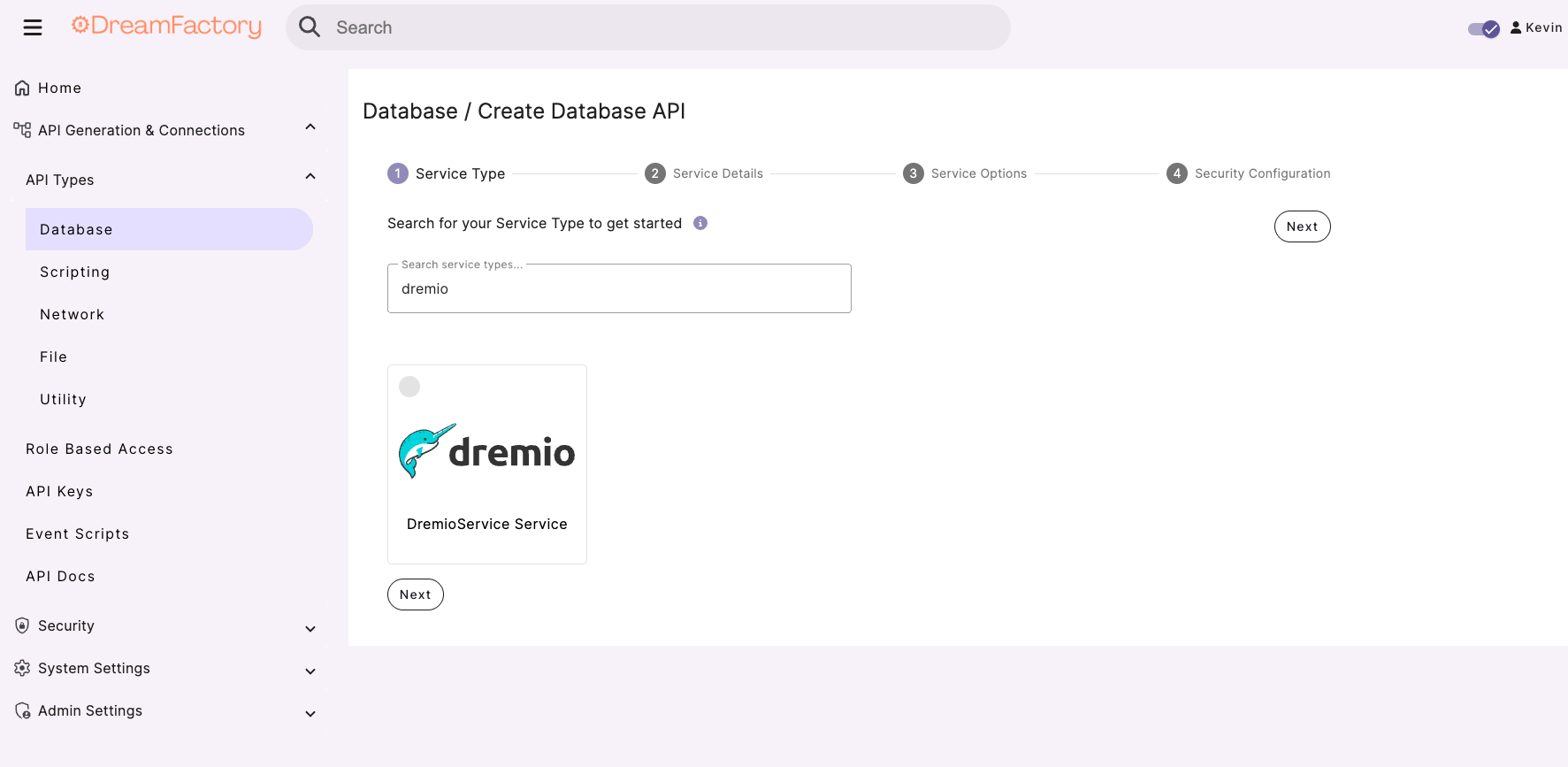Open Network API type
Image resolution: width=1568 pixels, height=767 pixels.
73,314
